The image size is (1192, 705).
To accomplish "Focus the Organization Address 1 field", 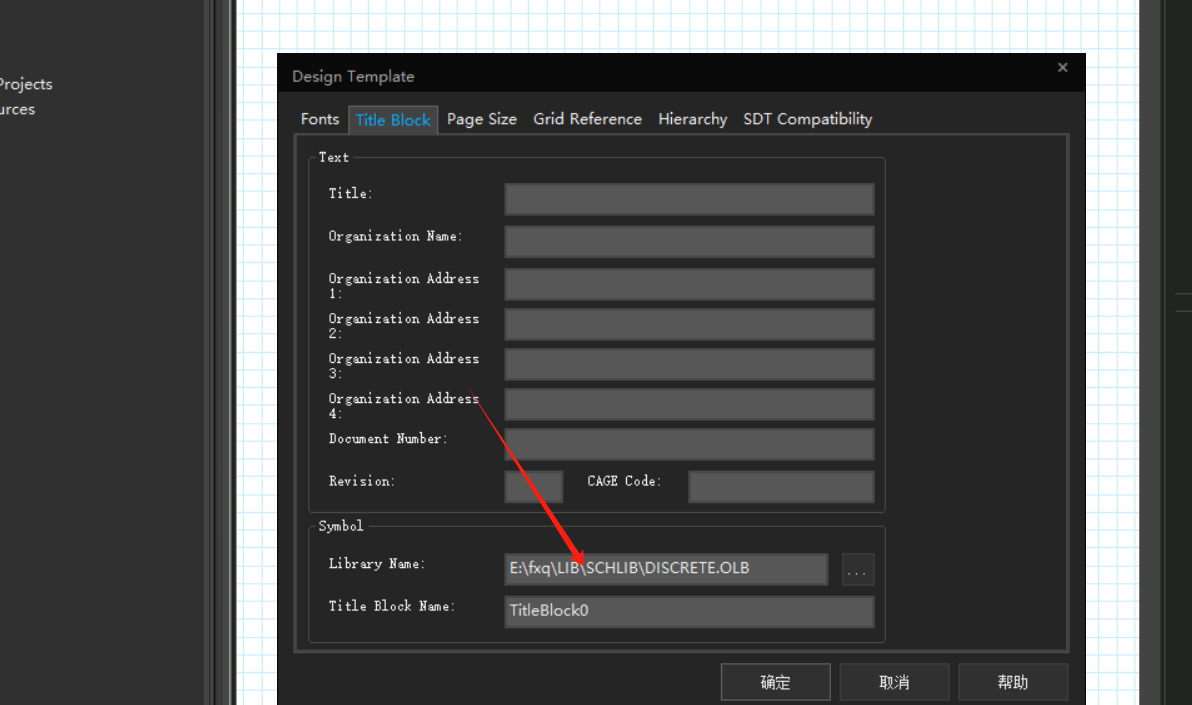I will (689, 284).
